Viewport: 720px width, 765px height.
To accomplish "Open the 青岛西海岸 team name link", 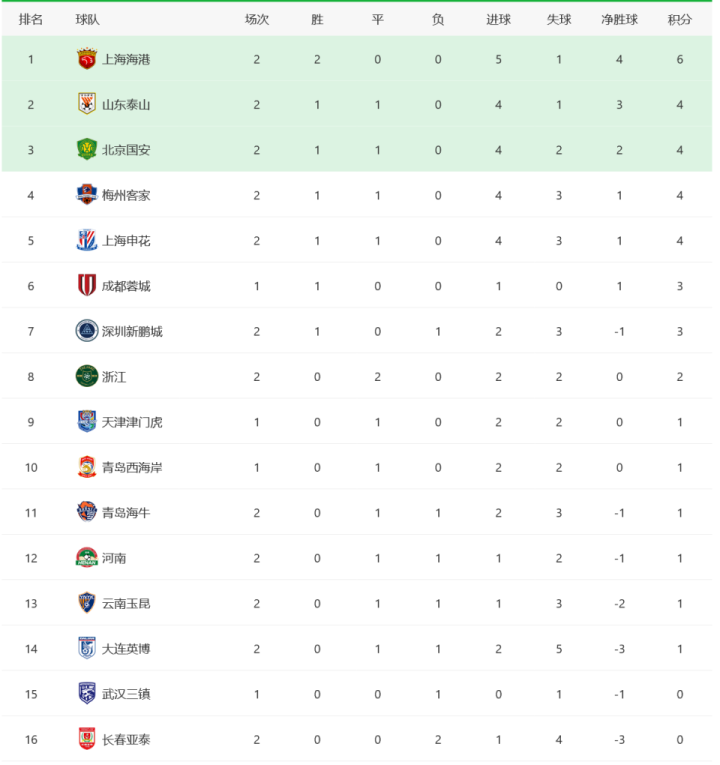I will tap(132, 467).
